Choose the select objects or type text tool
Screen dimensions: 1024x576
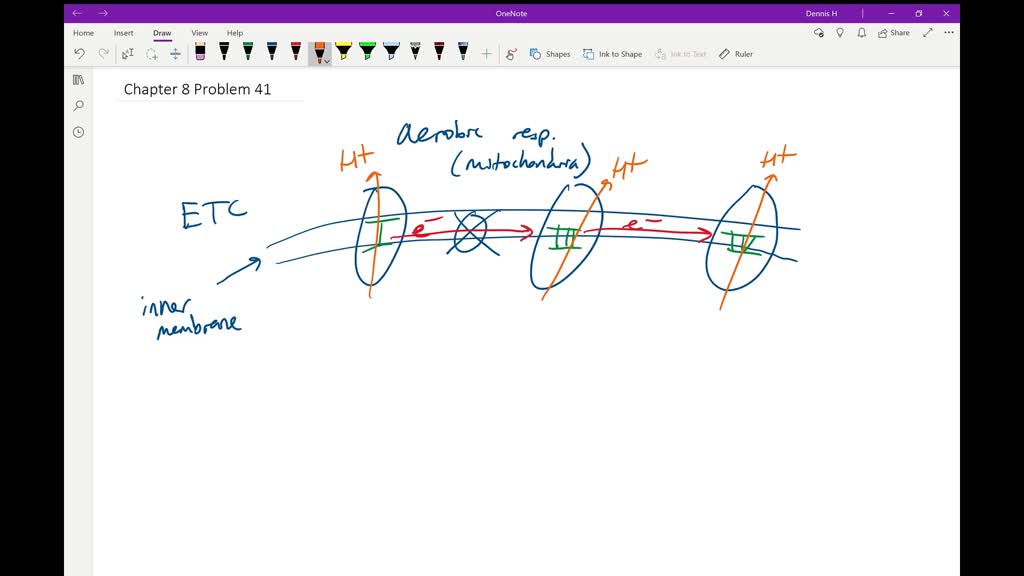(x=128, y=54)
